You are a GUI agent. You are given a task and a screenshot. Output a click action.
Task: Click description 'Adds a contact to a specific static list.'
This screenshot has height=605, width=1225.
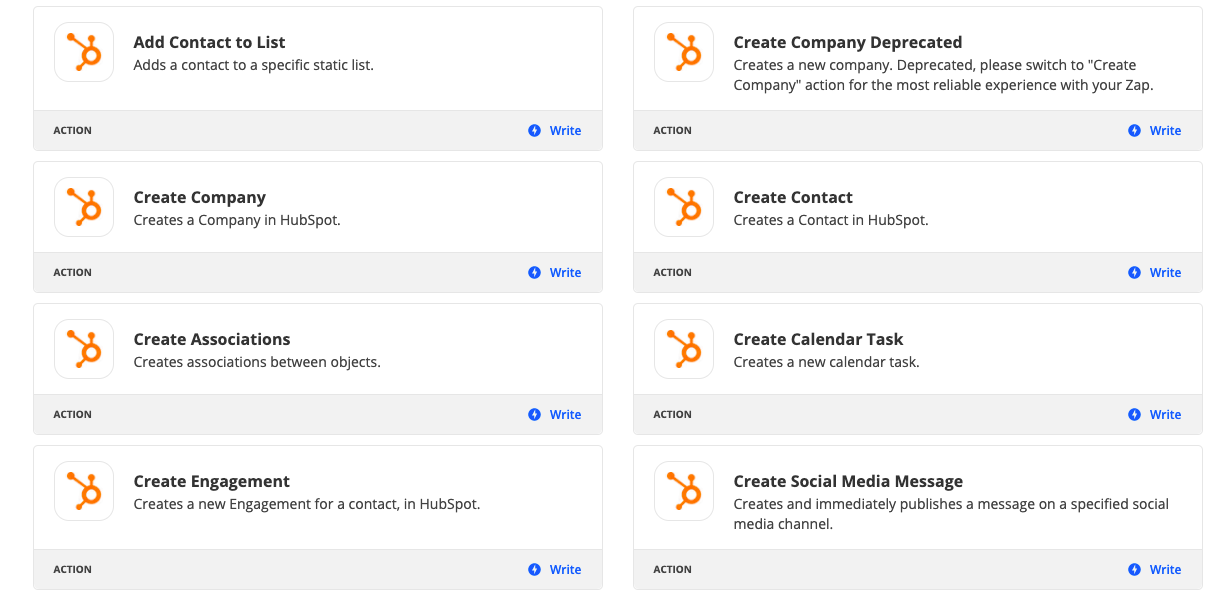254,66
